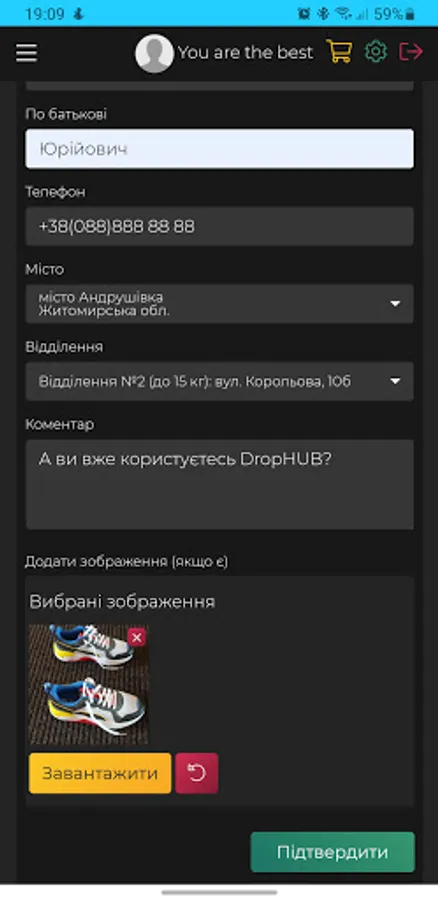Open the yellow shopping cart
This screenshot has height=900, width=438.
coord(339,52)
